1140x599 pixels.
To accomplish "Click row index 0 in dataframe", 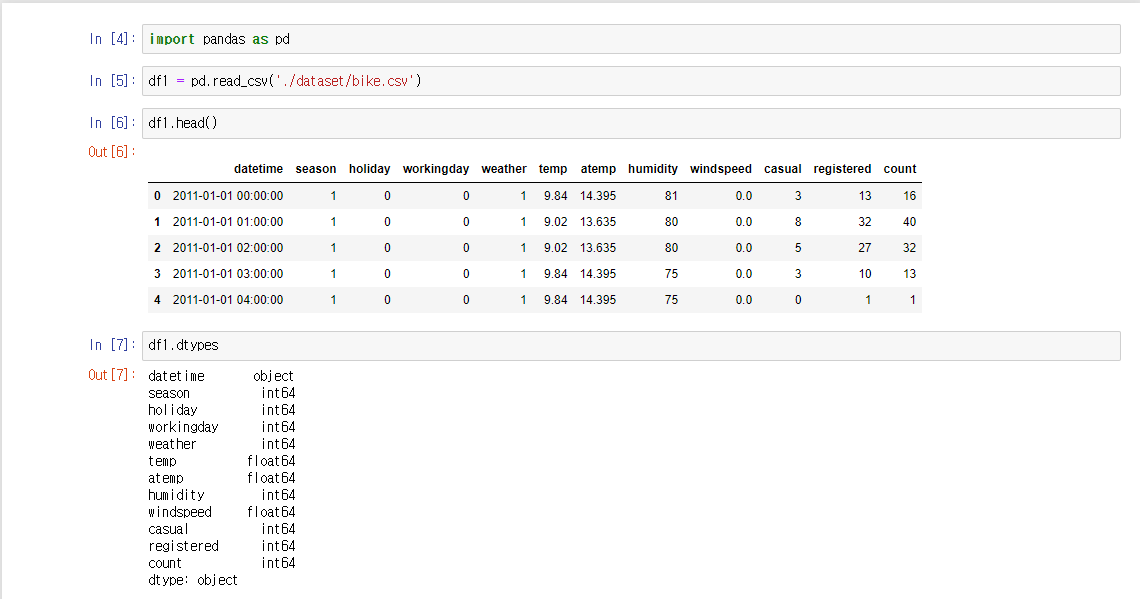I will pos(157,196).
